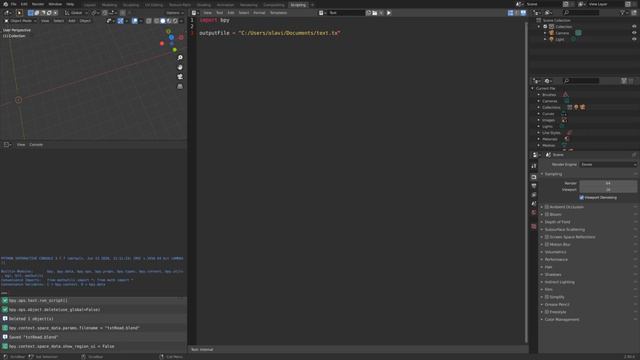Open the Global transform orientation dropdown

[x=76, y=13]
